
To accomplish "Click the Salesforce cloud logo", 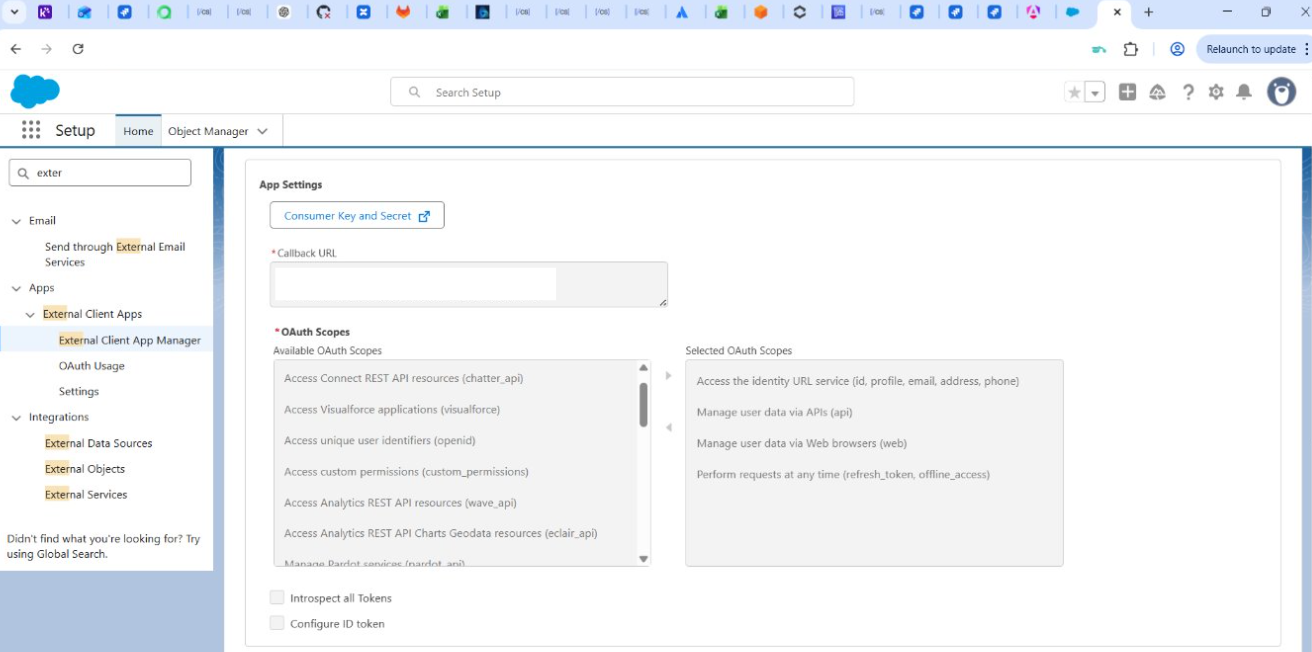I will 35,91.
